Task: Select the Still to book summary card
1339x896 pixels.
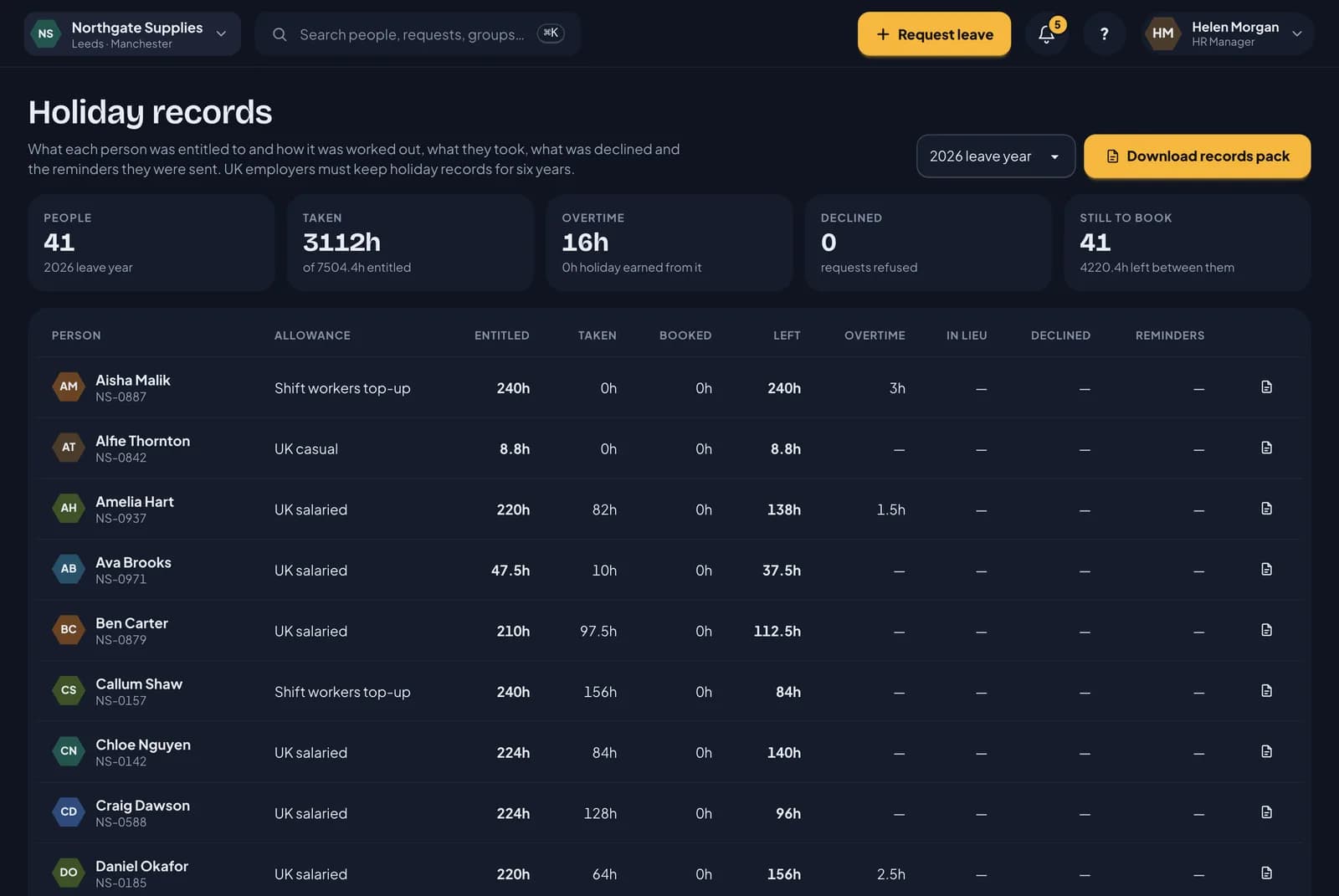Action: pyautogui.click(x=1187, y=243)
